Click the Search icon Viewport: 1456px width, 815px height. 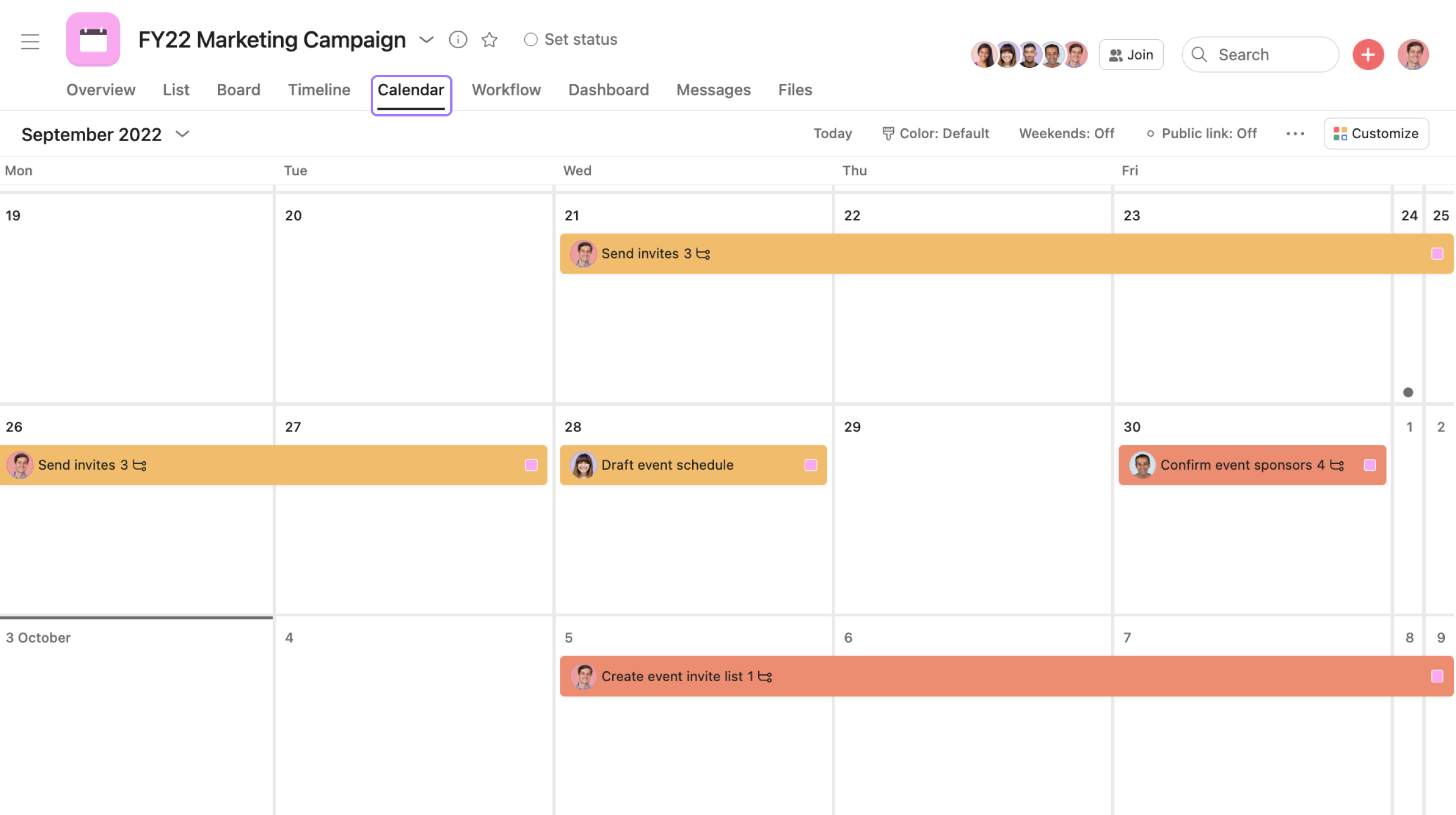(1199, 54)
